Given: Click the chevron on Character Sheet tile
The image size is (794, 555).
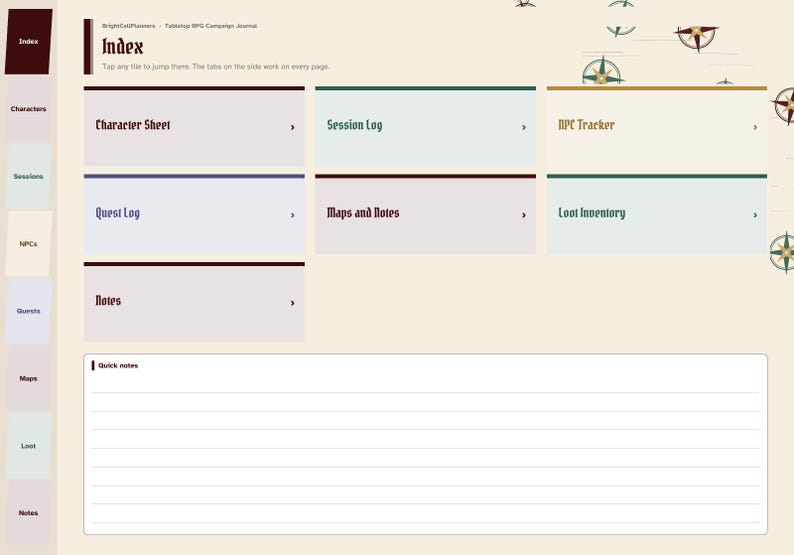Looking at the screenshot, I should (292, 127).
